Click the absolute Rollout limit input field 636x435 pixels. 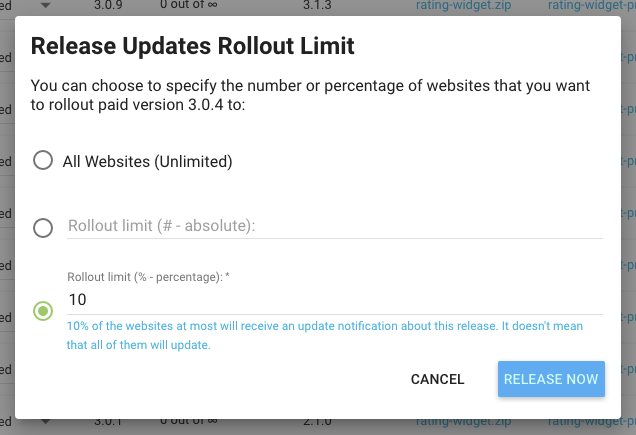coord(334,226)
